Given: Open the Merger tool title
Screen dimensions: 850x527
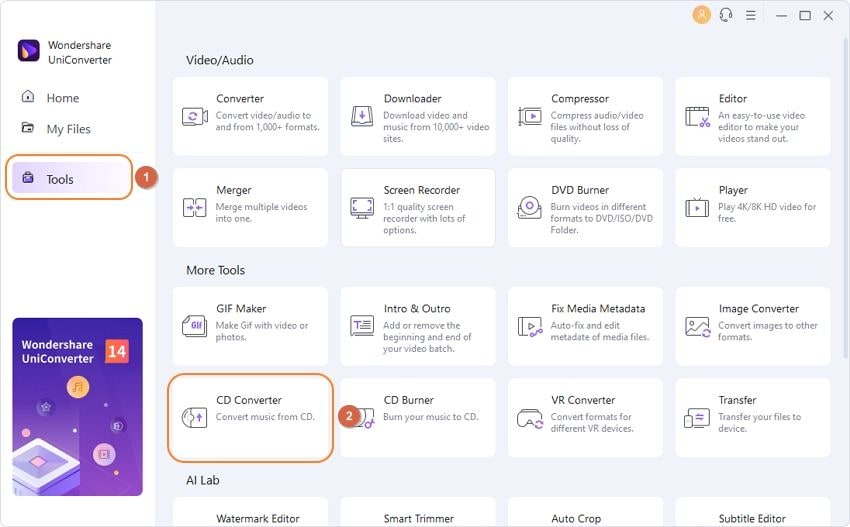Looking at the screenshot, I should coord(234,190).
